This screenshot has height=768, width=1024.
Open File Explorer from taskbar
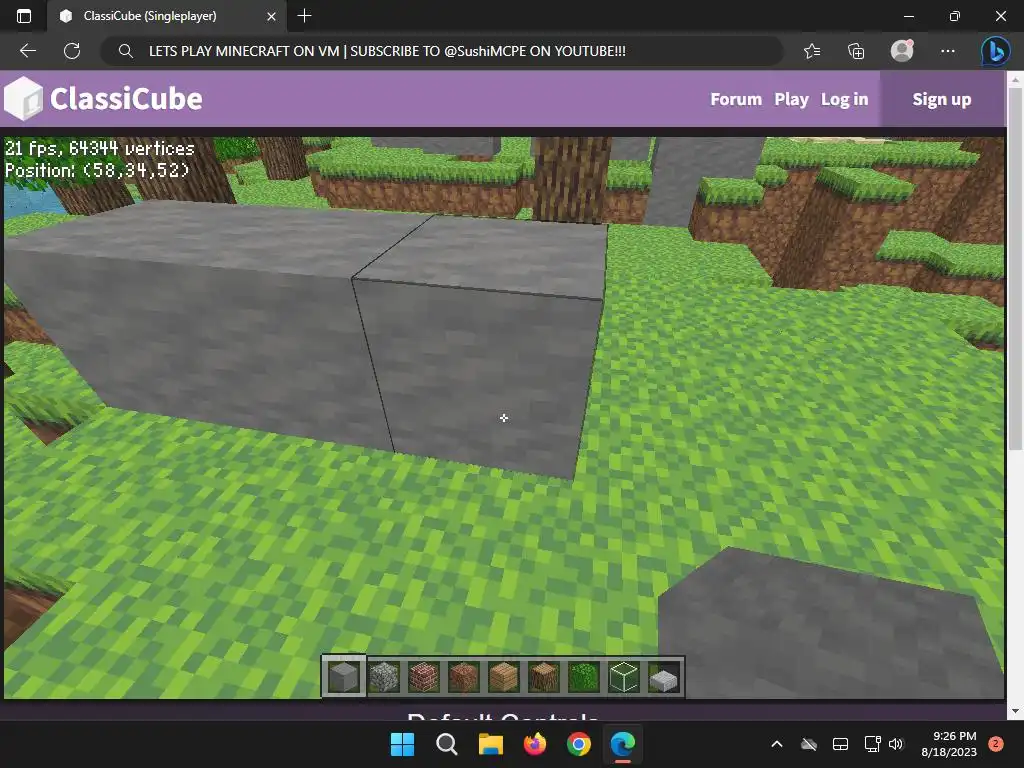[x=490, y=744]
